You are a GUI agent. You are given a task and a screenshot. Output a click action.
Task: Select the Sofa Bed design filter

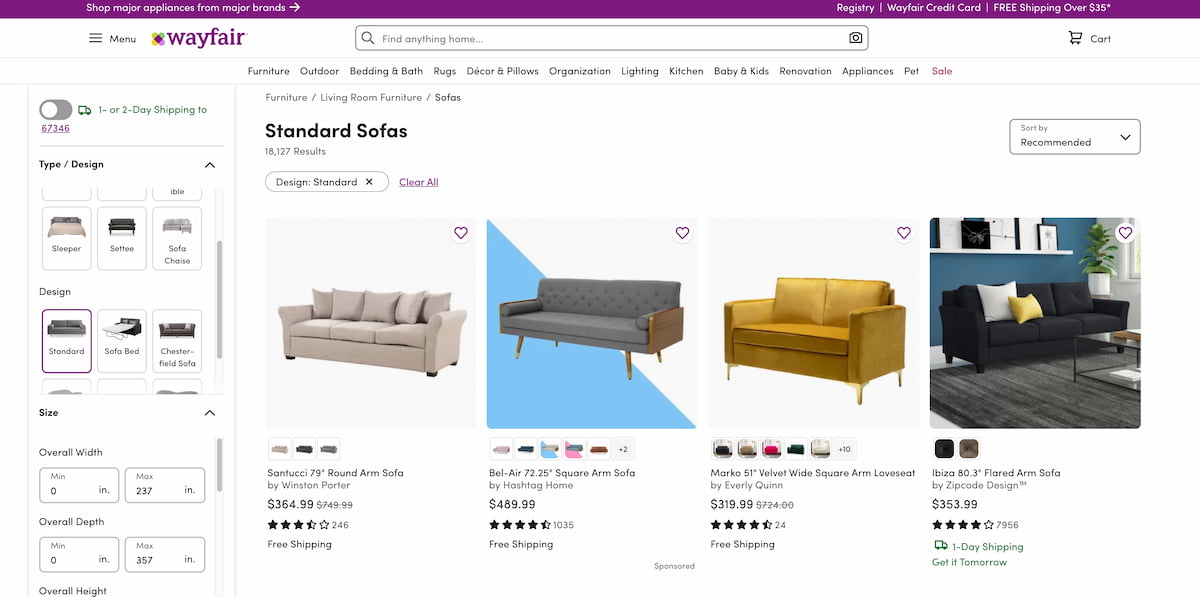pyautogui.click(x=121, y=340)
